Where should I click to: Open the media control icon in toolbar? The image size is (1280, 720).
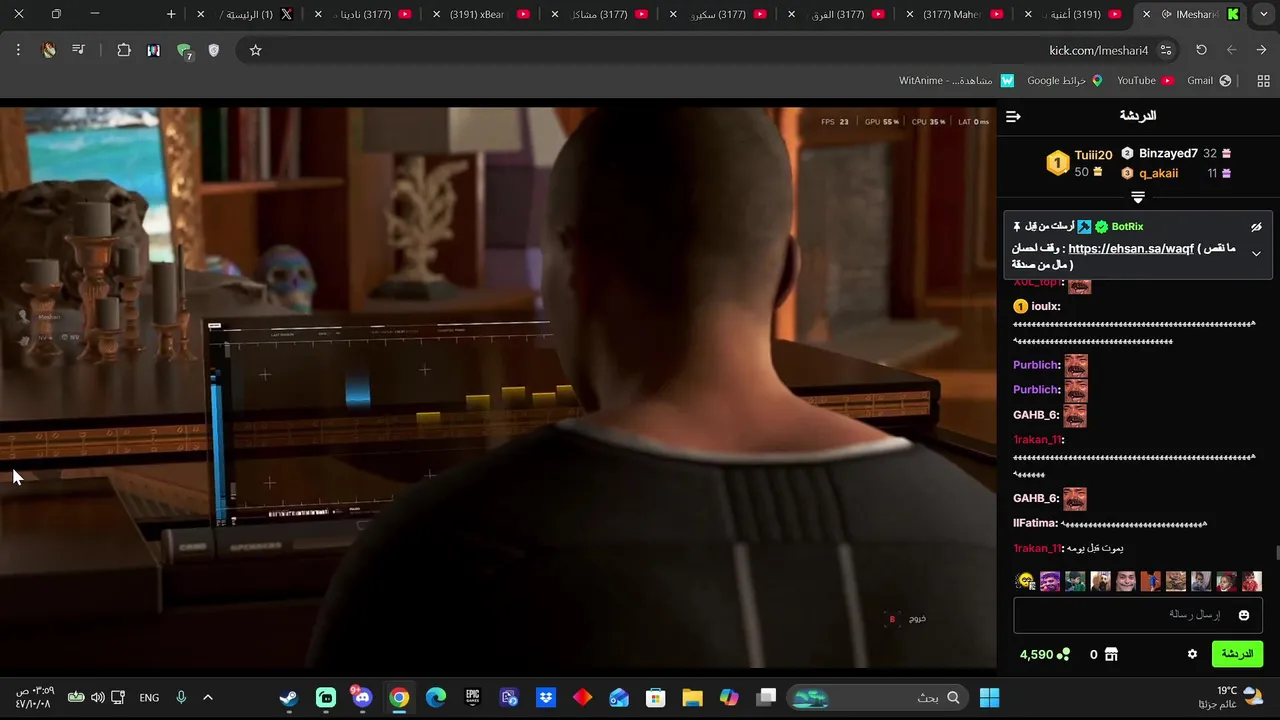click(78, 50)
